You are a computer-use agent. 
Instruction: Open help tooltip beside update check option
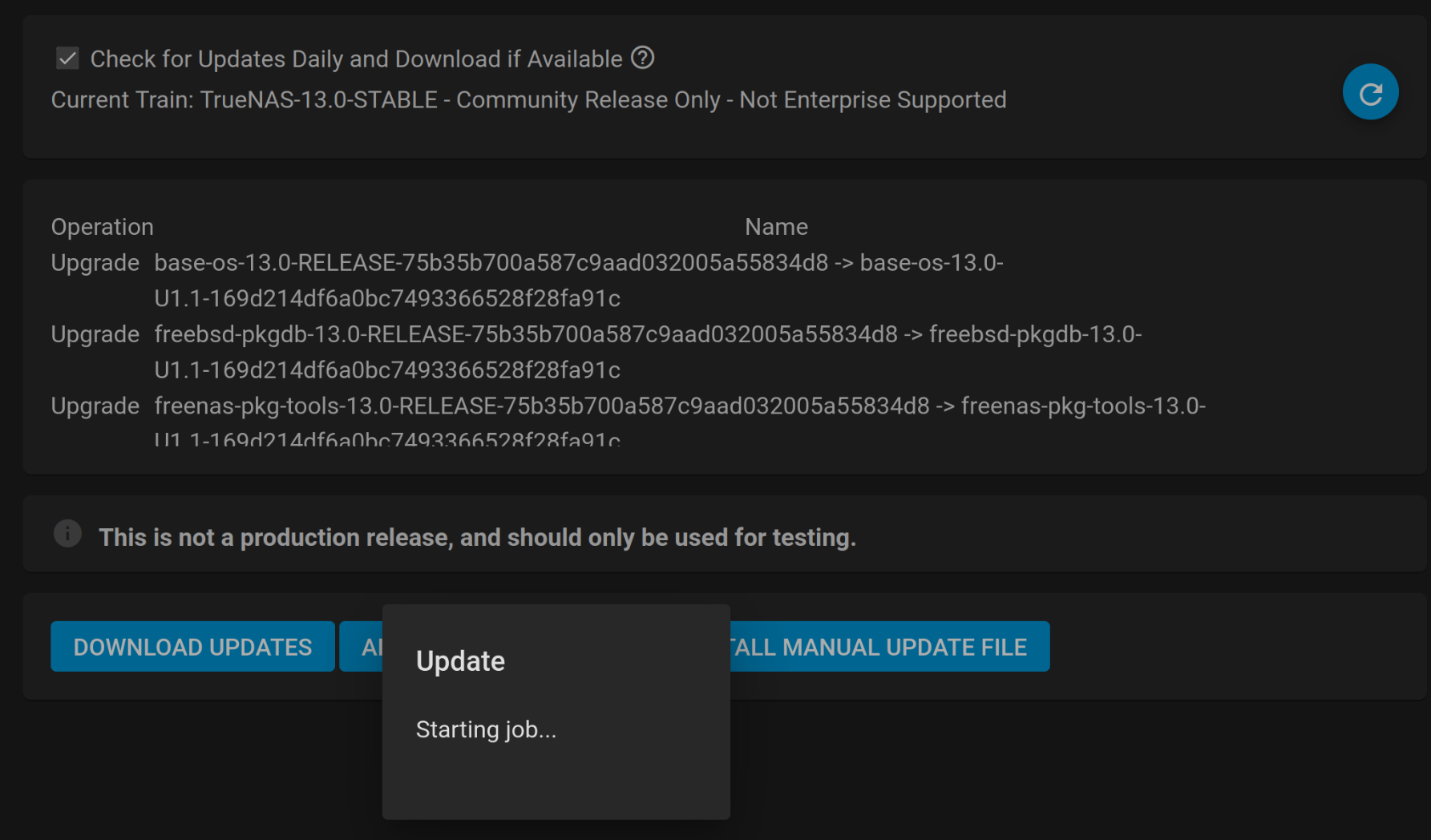(x=643, y=58)
